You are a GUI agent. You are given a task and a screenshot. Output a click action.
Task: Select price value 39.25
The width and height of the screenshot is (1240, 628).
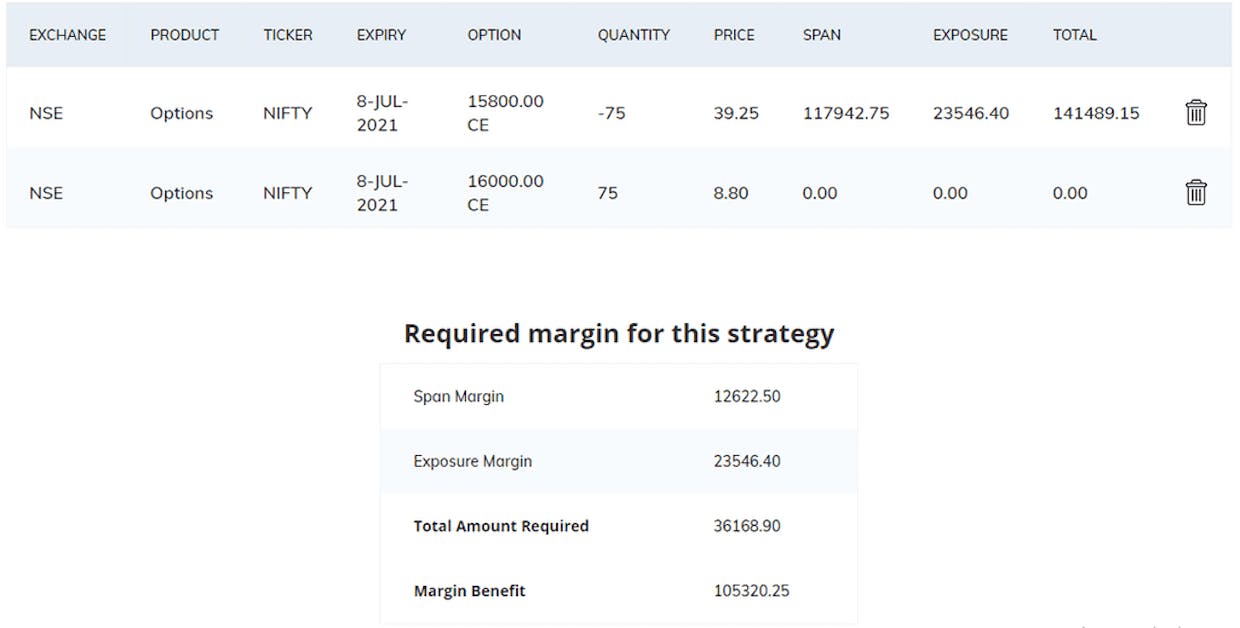[x=736, y=113]
